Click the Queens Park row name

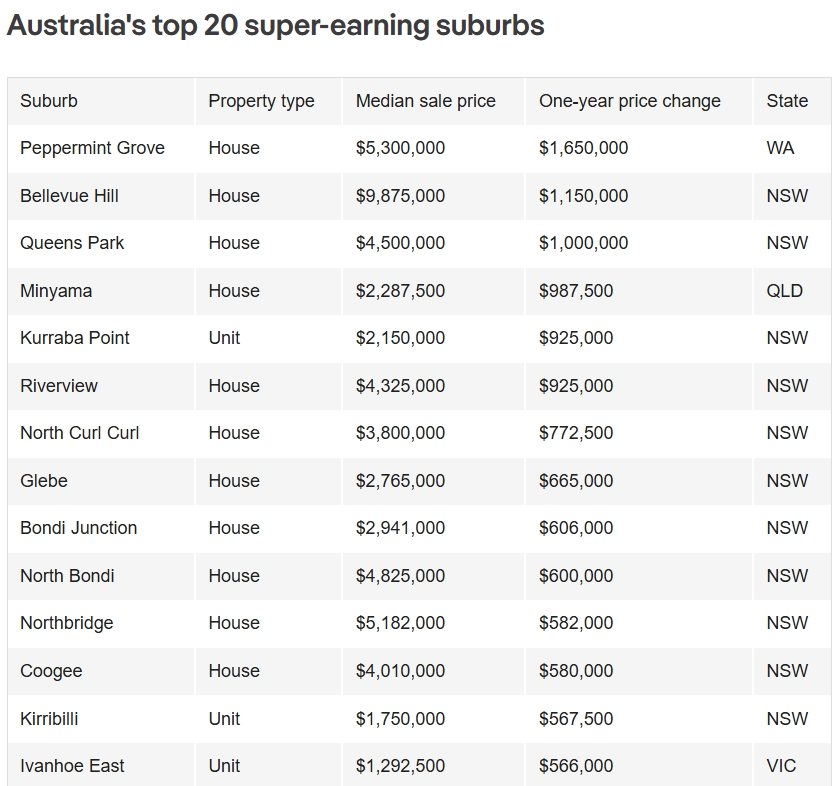tap(72, 243)
